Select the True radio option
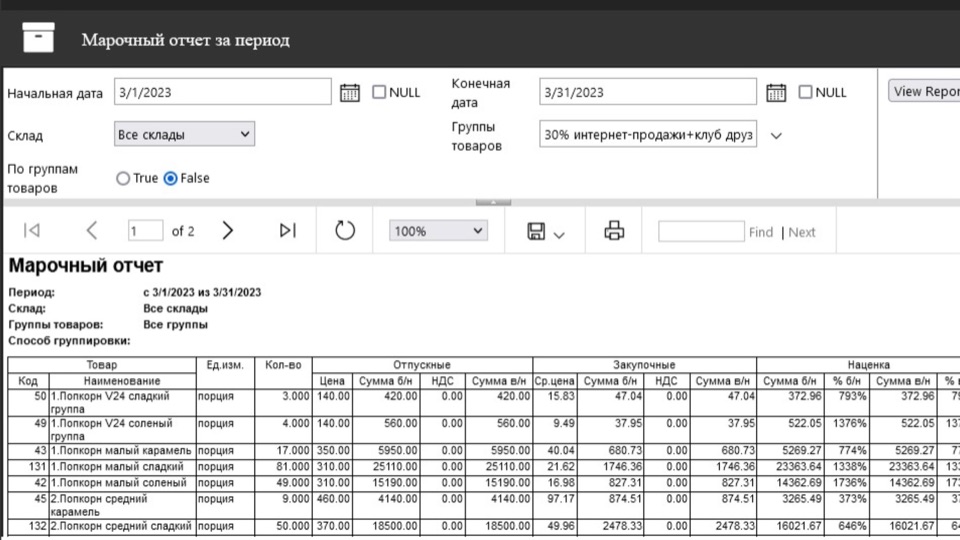Screen dimensions: 960x540 tap(124, 178)
